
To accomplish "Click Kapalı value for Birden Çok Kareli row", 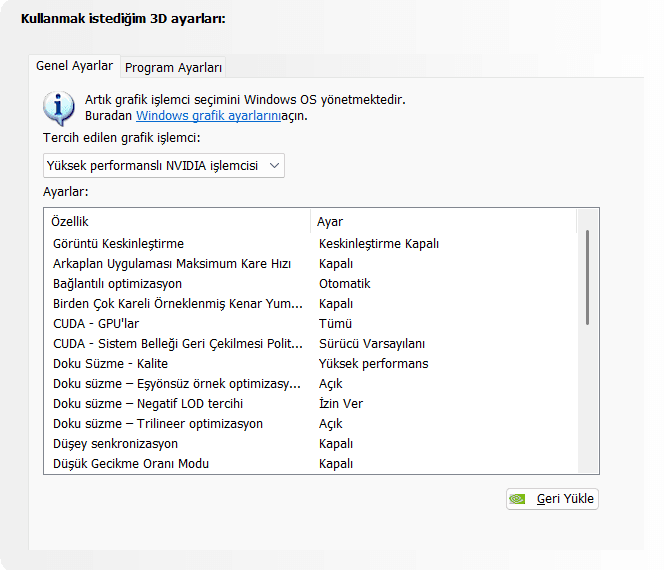I will click(x=336, y=304).
